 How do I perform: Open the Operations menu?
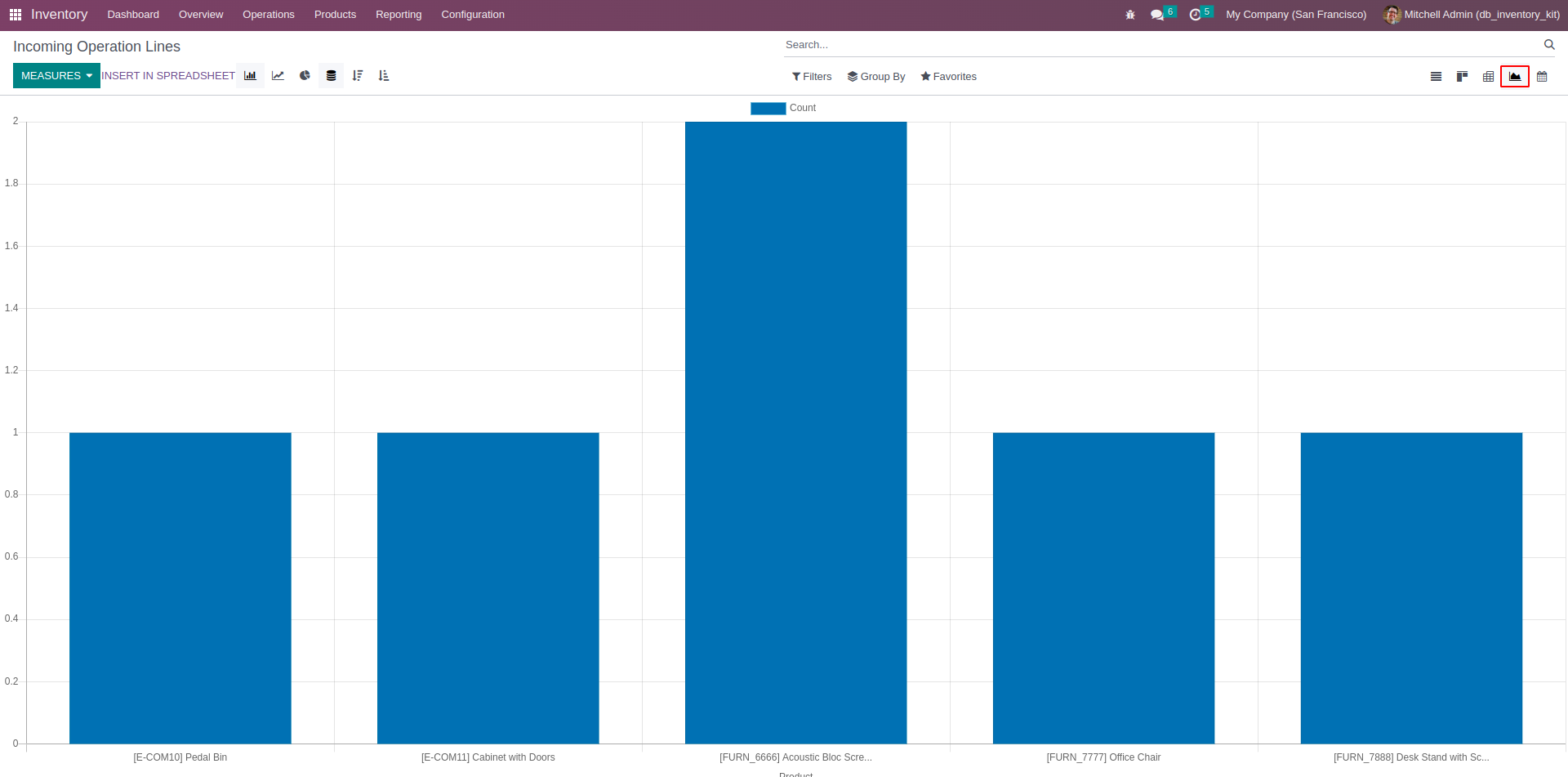point(269,15)
